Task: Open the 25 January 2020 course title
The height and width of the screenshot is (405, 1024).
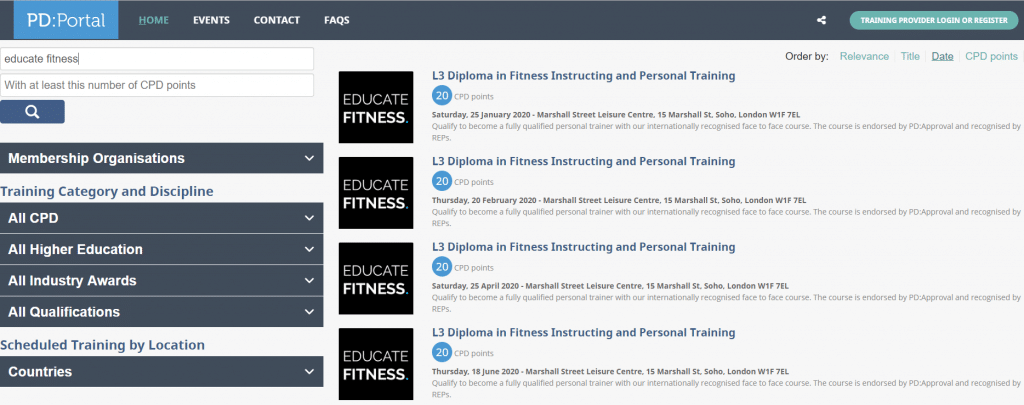Action: 583,76
